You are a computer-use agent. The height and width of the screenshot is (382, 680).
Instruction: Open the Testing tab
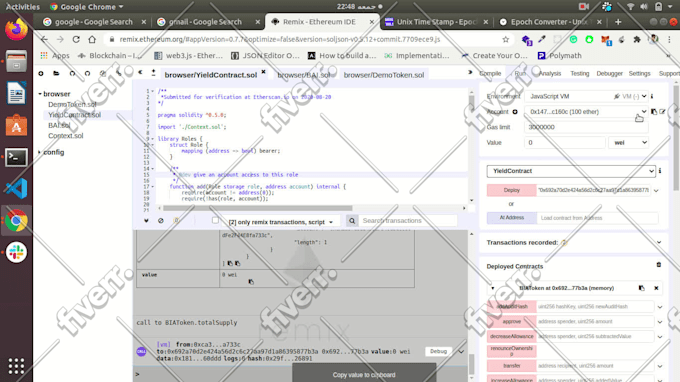[x=579, y=73]
